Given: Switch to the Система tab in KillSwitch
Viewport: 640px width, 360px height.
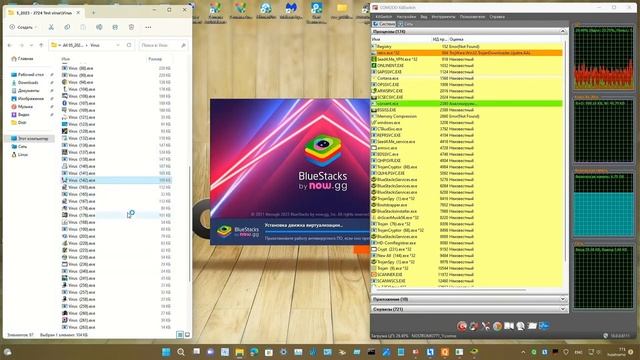Looking at the screenshot, I should click(384, 24).
